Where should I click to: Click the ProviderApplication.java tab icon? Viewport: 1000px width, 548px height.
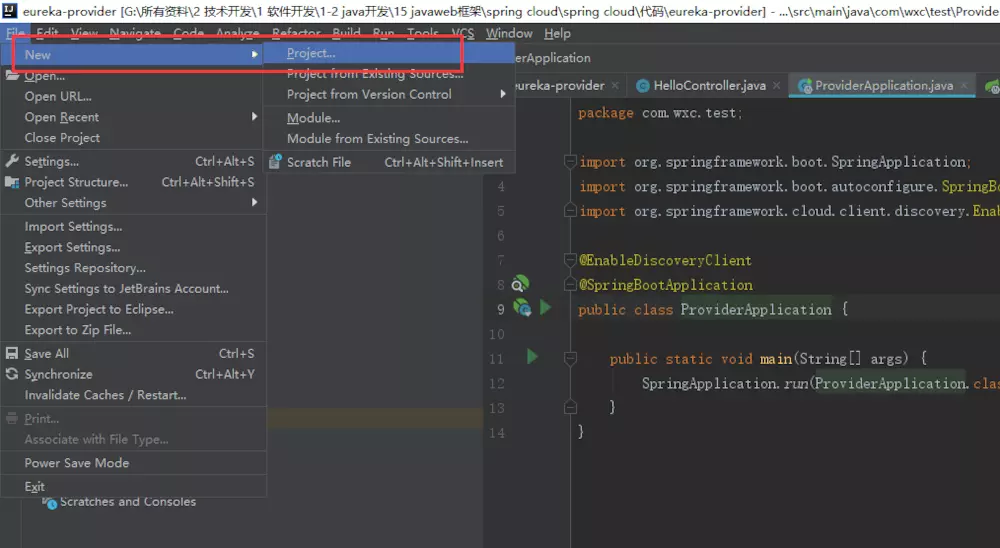click(805, 85)
